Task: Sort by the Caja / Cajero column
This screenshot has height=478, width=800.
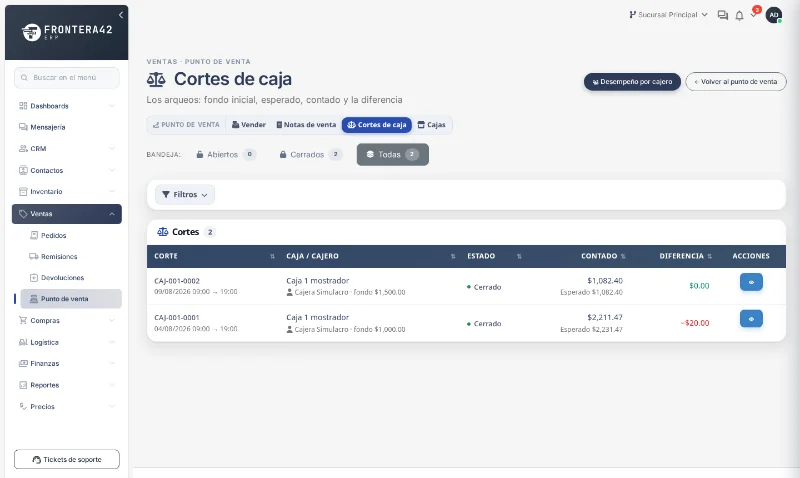Action: 453,256
